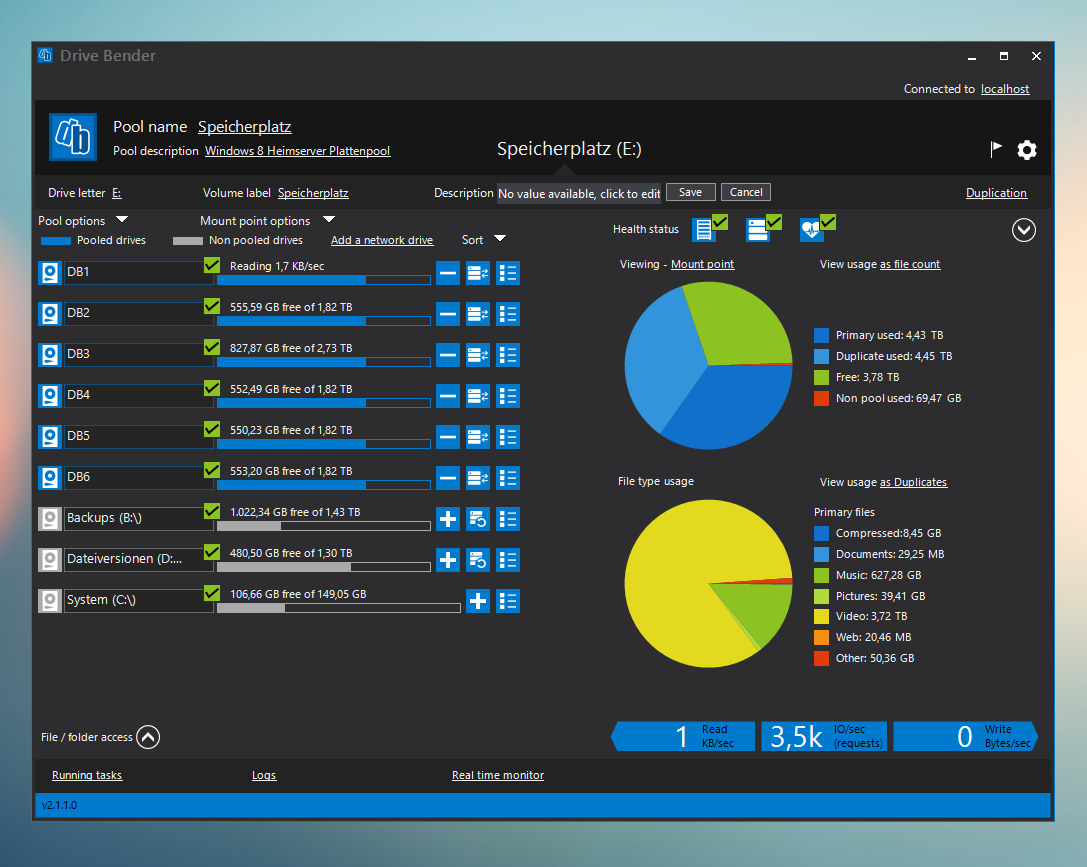Click the swap drive icon for DB2
This screenshot has height=867, width=1087.
pos(478,314)
